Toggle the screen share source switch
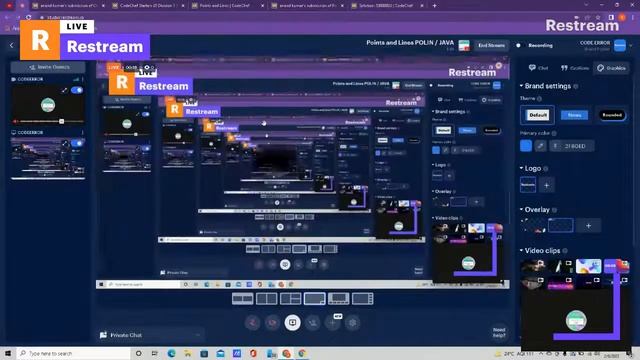This screenshot has width=640, height=360. (x=77, y=143)
